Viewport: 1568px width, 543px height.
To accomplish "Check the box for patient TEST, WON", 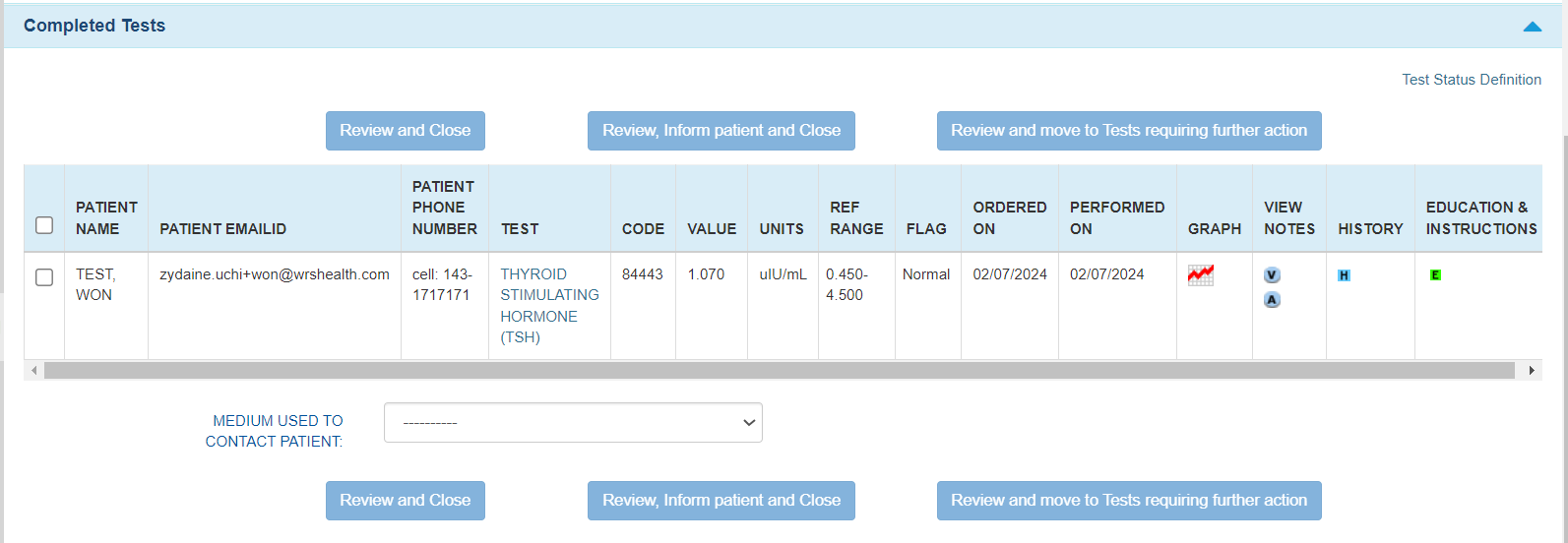I will [x=44, y=277].
